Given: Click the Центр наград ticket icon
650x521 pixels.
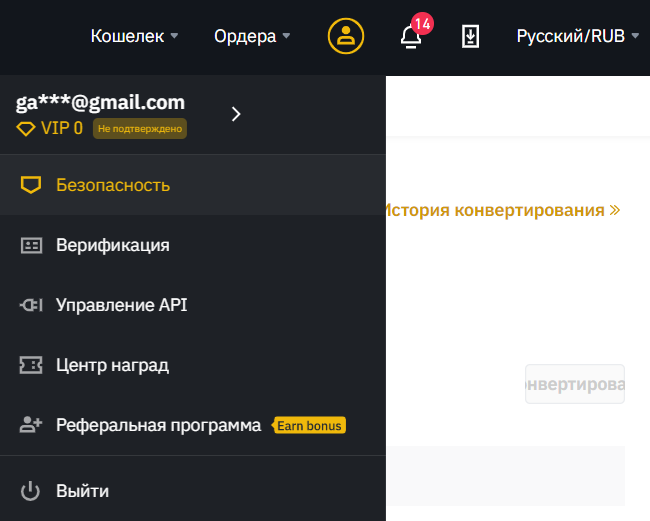Looking at the screenshot, I should click(x=31, y=365).
